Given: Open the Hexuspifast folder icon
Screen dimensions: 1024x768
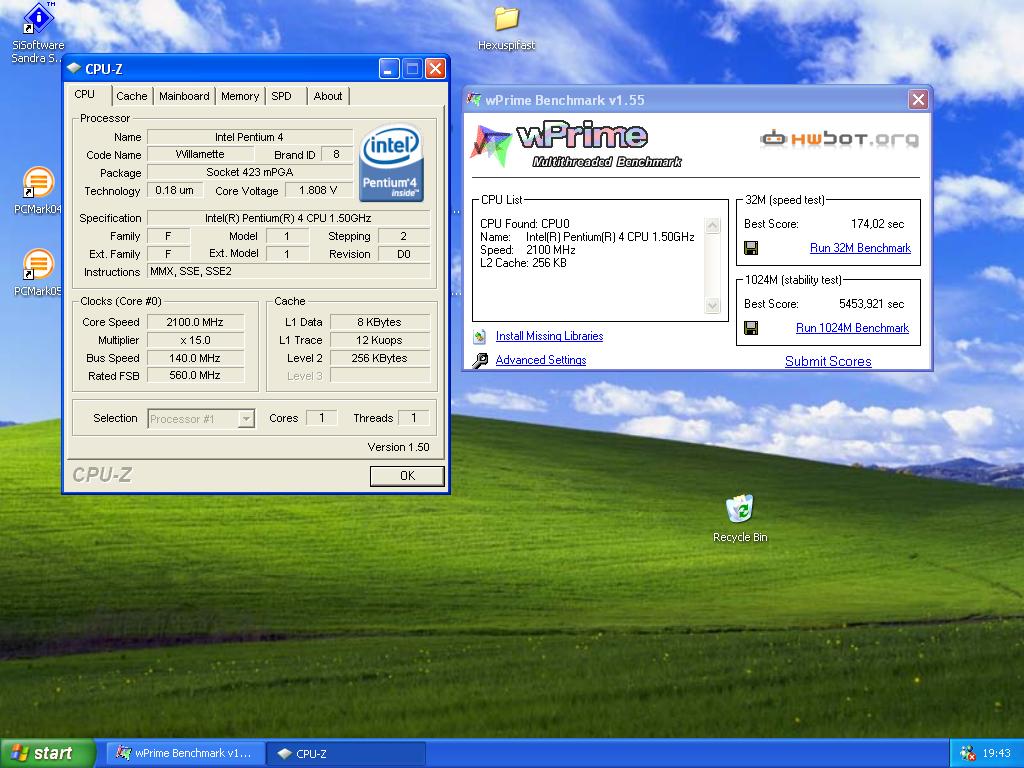Looking at the screenshot, I should coord(506,29).
